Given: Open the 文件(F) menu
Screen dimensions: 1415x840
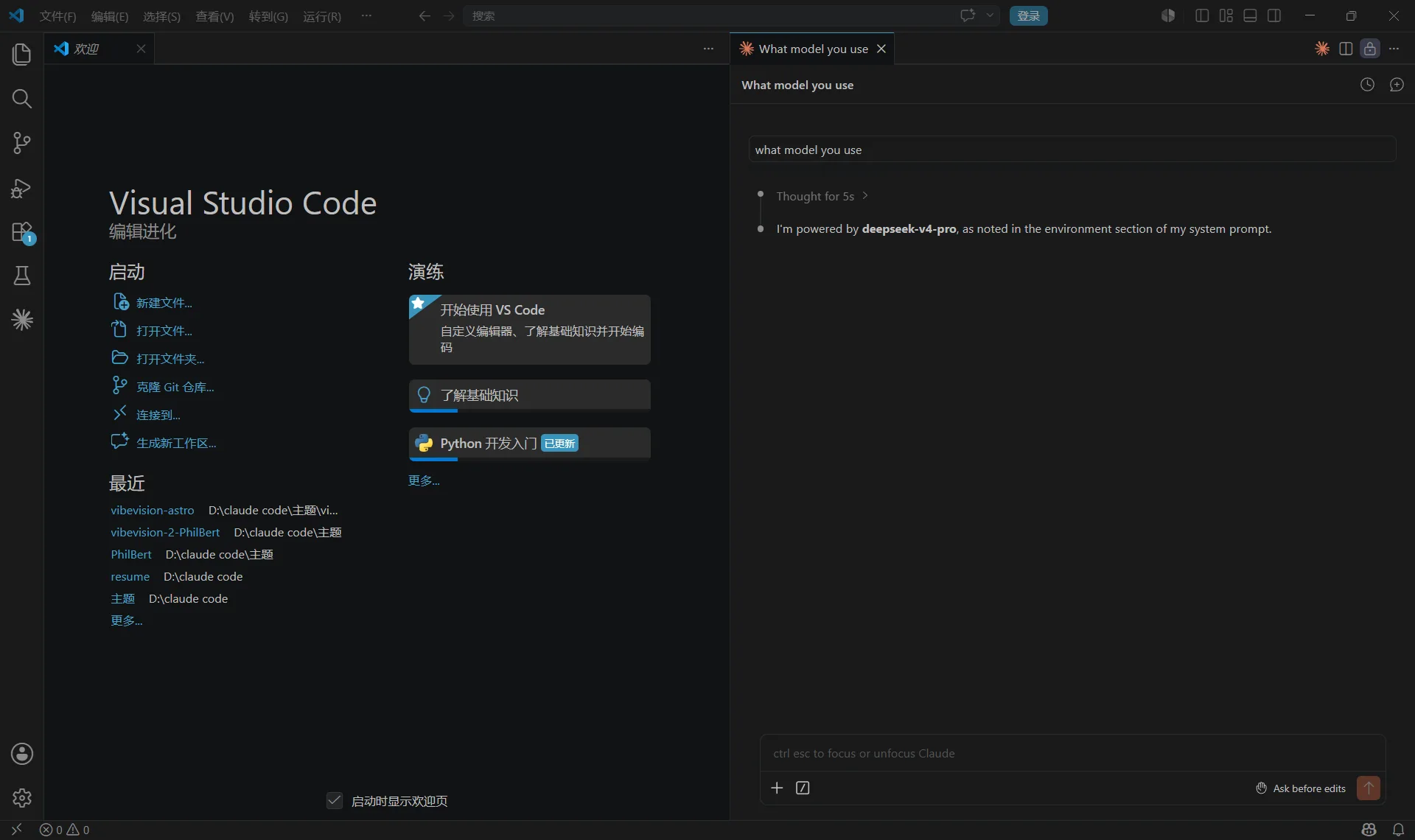Looking at the screenshot, I should [x=57, y=16].
